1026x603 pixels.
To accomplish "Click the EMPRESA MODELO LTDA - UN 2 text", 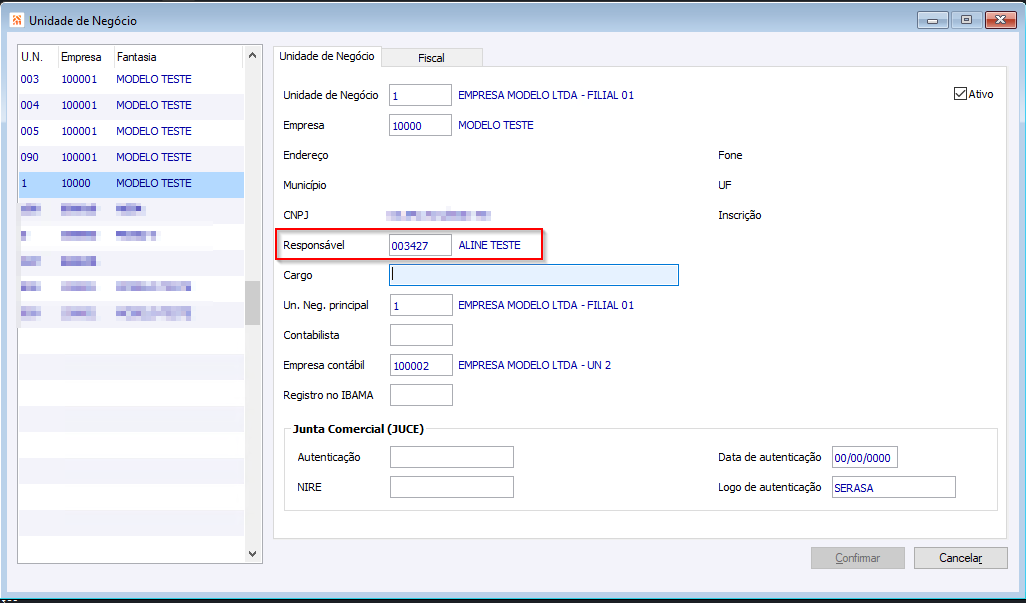I will point(535,365).
